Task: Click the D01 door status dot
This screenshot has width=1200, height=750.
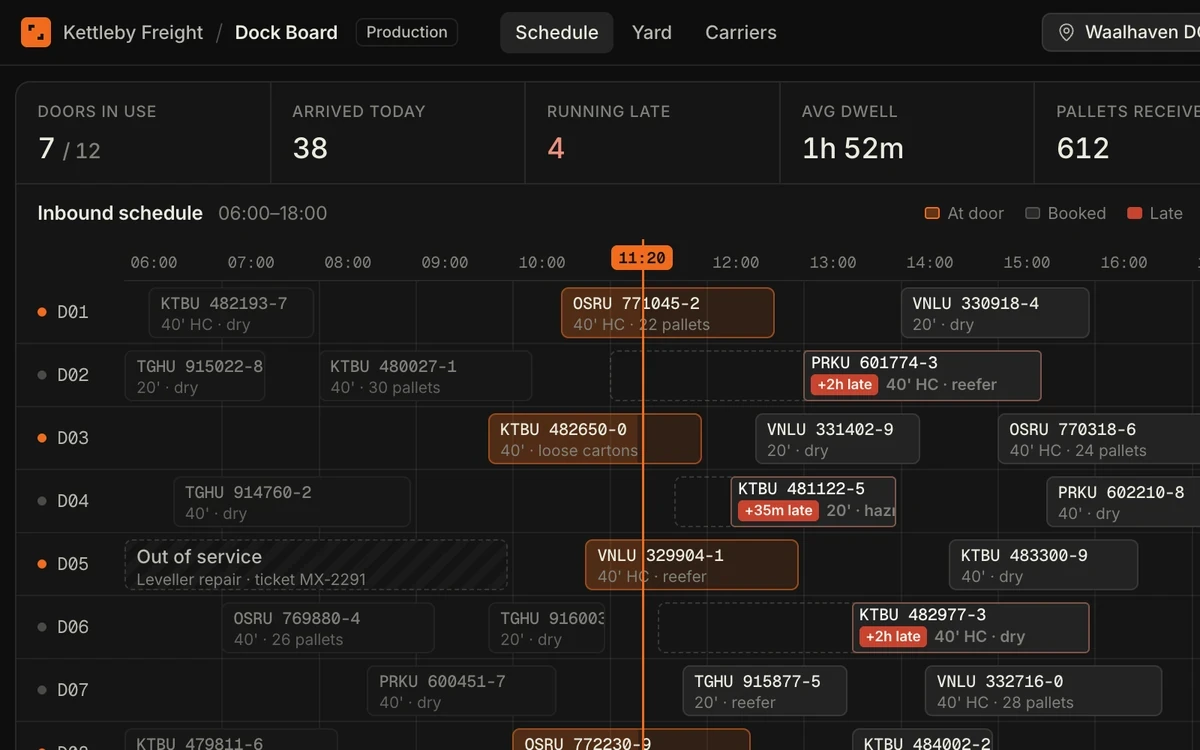Action: tap(42, 312)
